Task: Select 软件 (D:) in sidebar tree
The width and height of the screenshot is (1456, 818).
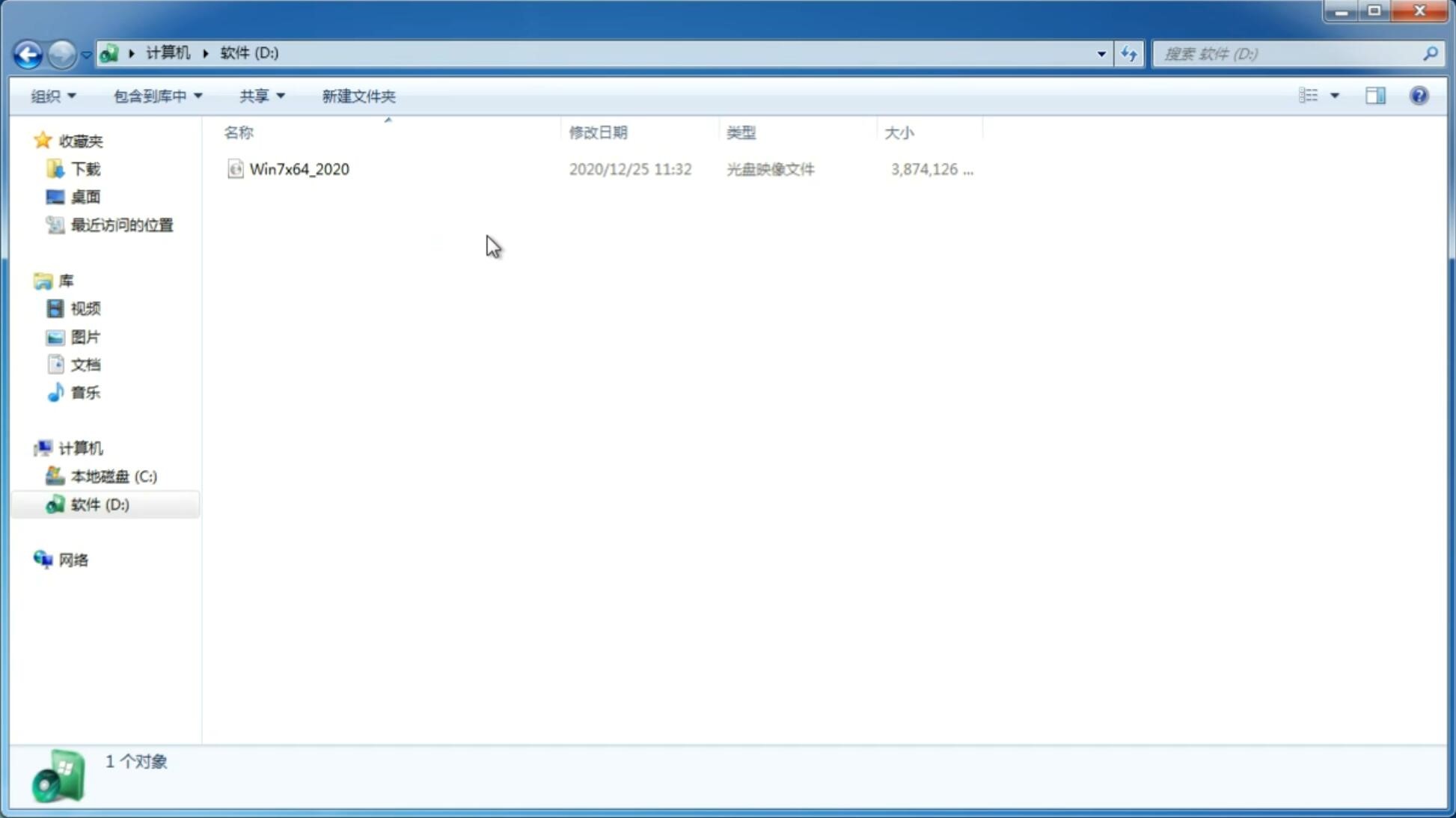Action: pyautogui.click(x=100, y=504)
